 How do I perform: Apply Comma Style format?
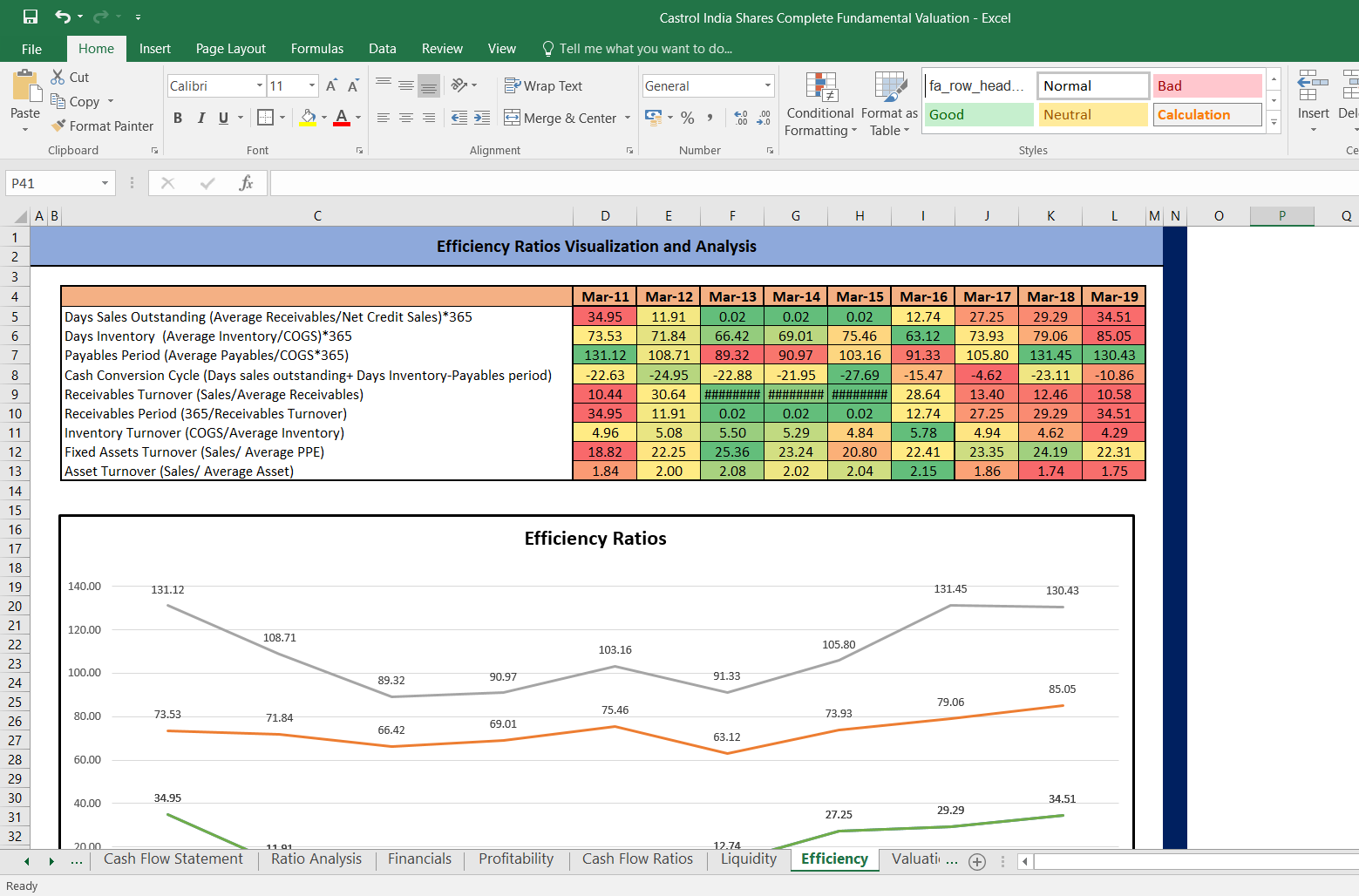tap(710, 118)
